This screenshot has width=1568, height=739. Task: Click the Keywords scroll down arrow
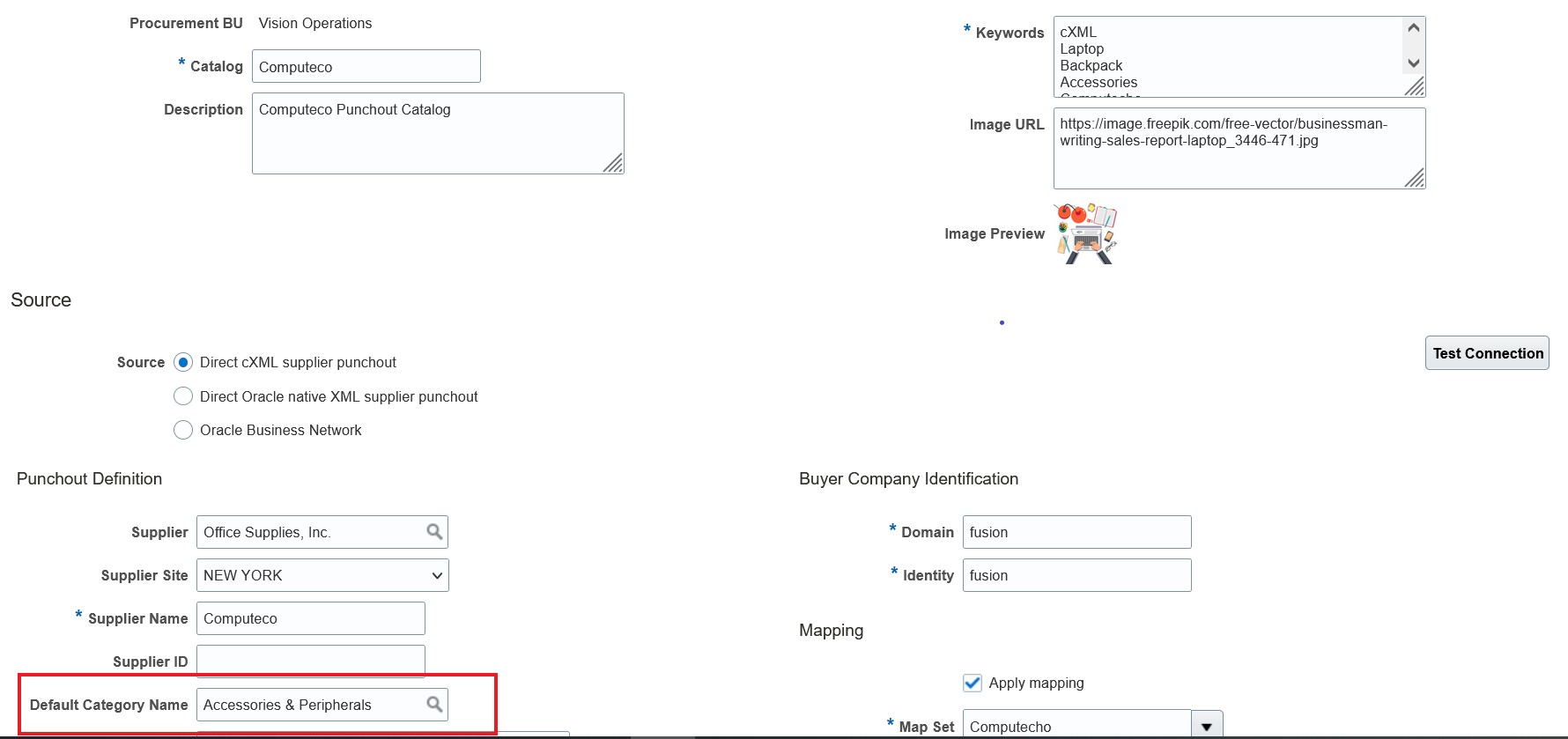click(1414, 63)
